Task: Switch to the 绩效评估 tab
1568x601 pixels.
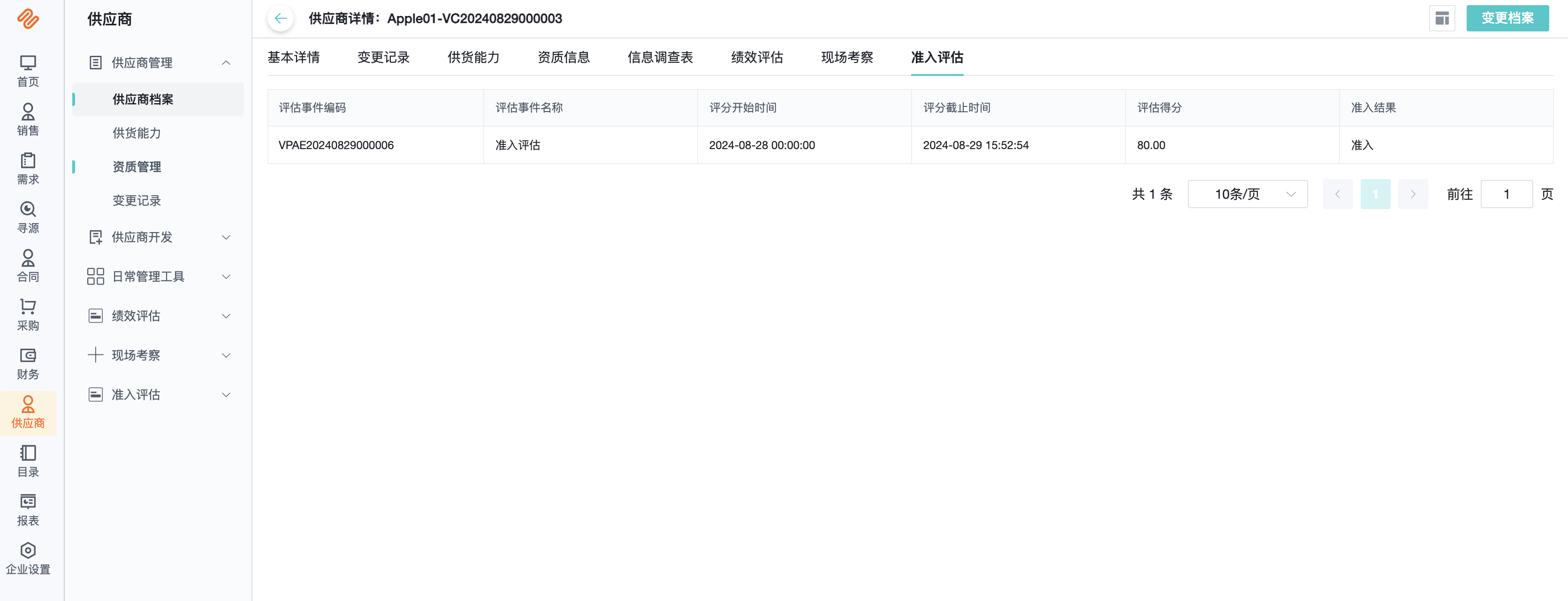Action: tap(757, 57)
